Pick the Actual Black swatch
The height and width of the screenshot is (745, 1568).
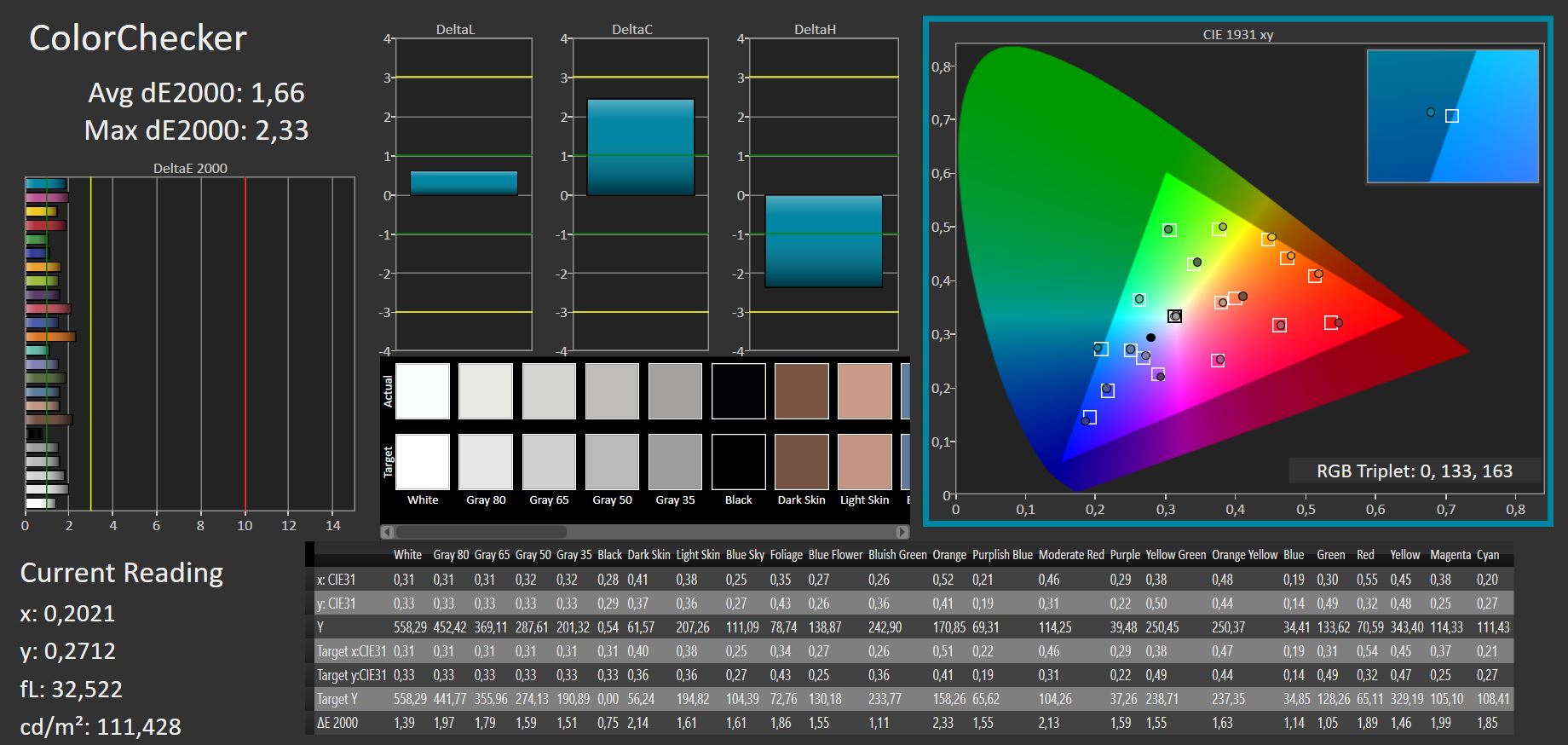pos(738,391)
